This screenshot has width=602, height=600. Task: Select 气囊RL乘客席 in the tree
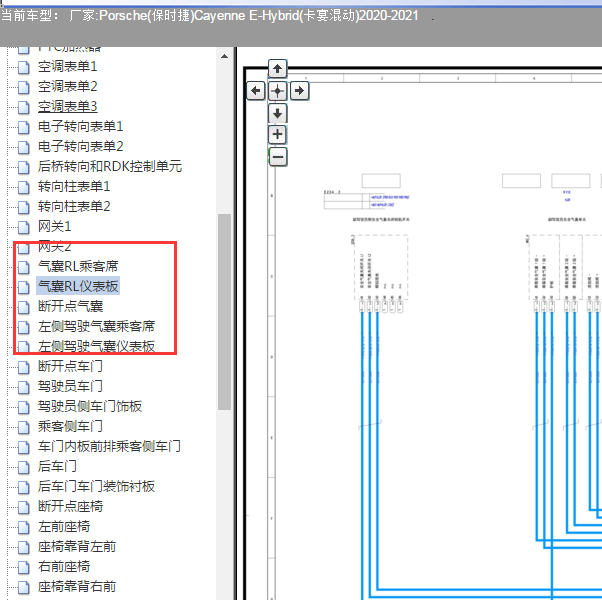(78, 266)
